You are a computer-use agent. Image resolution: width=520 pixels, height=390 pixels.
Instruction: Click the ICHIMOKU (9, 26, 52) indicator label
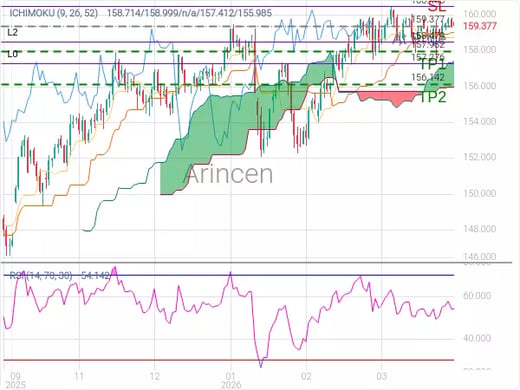(x=54, y=13)
